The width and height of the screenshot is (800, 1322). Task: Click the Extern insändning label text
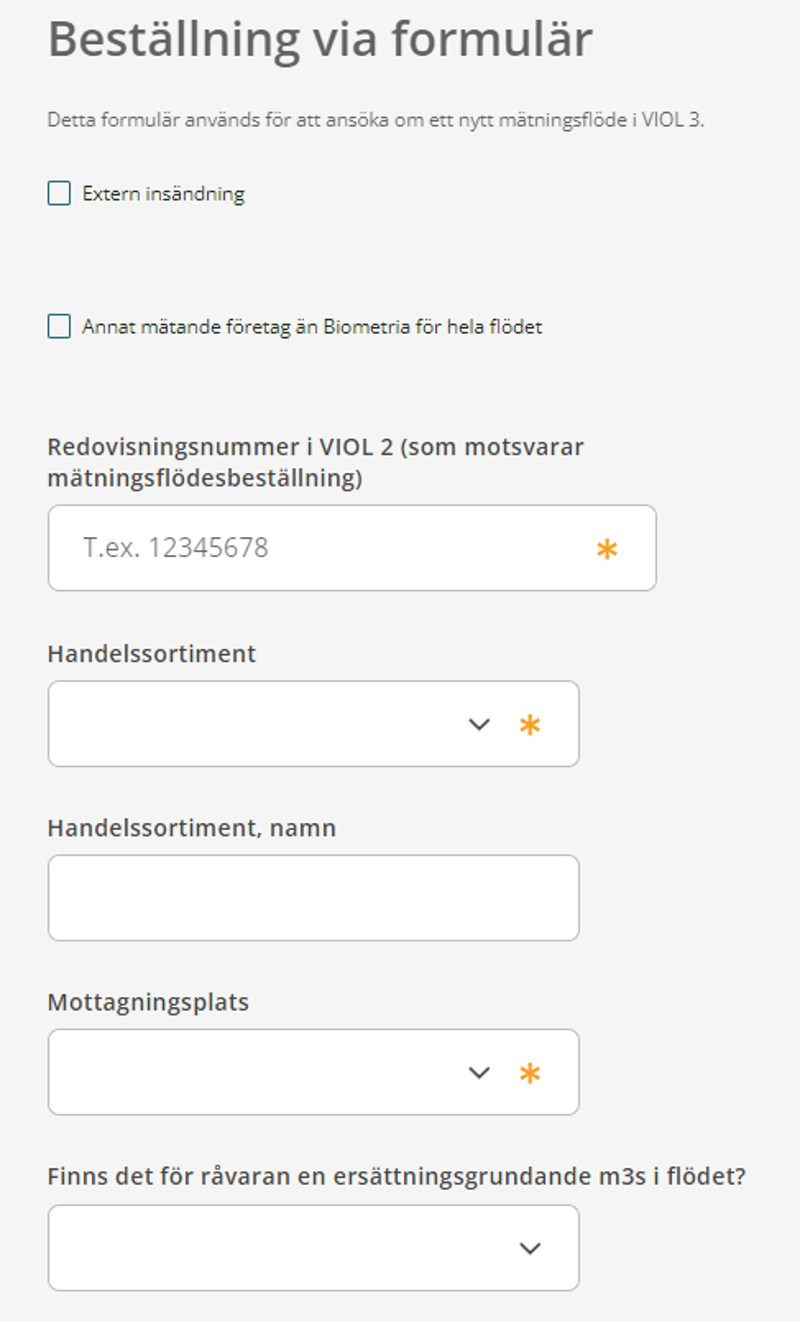(163, 194)
